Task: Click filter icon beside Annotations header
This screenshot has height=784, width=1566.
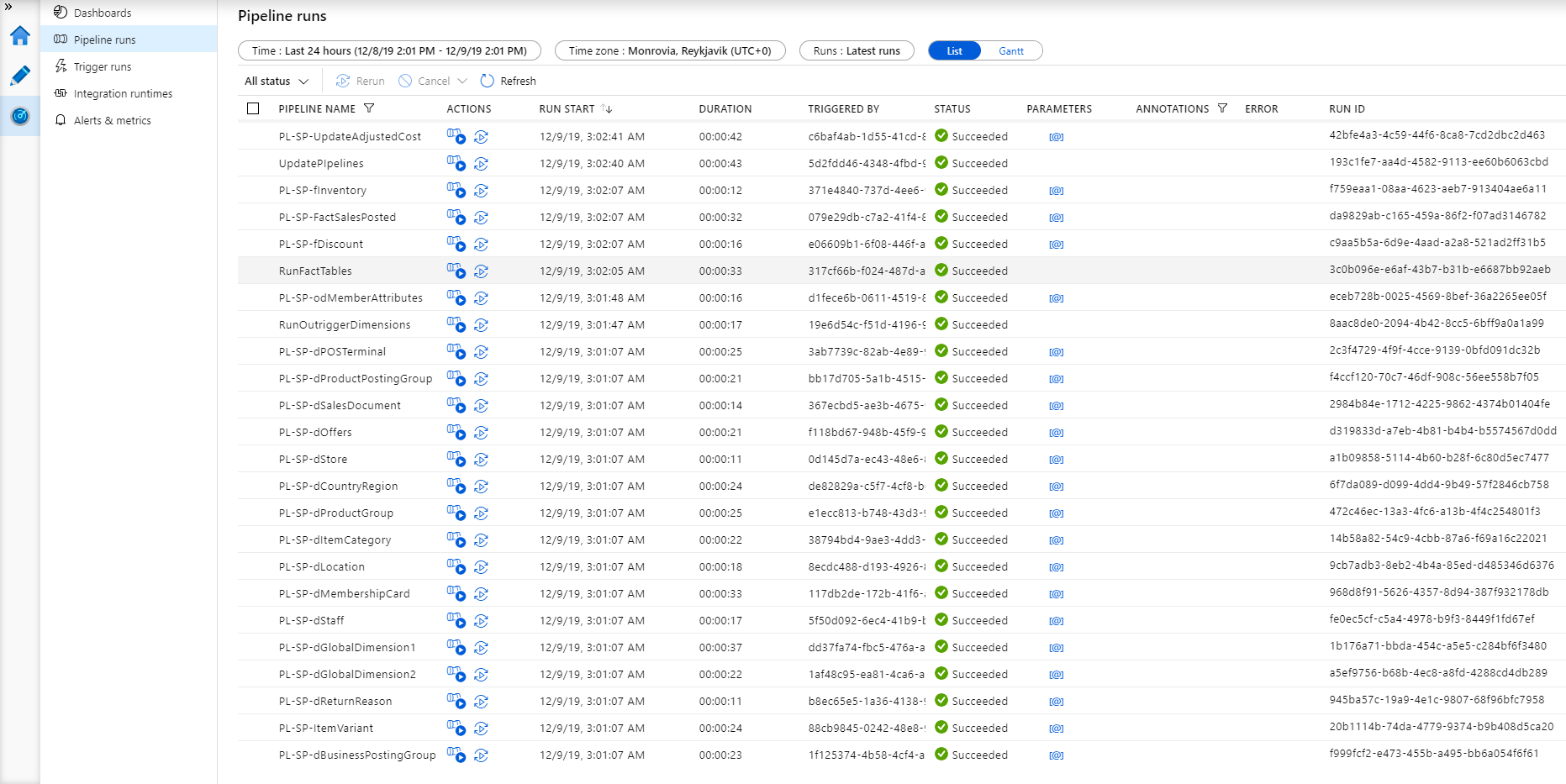Action: [x=1222, y=108]
